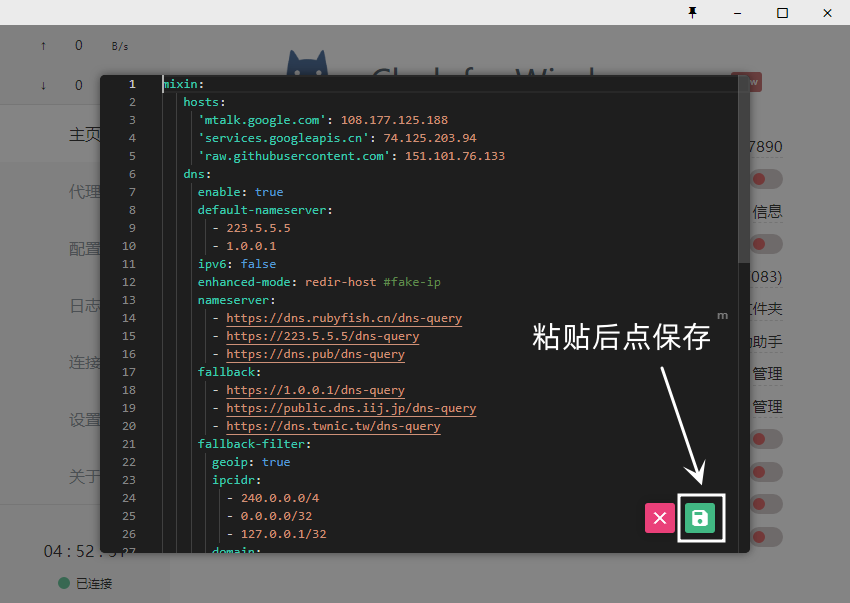Click the 助手 helper link behind the editor
The width and height of the screenshot is (850, 603).
[x=767, y=342]
